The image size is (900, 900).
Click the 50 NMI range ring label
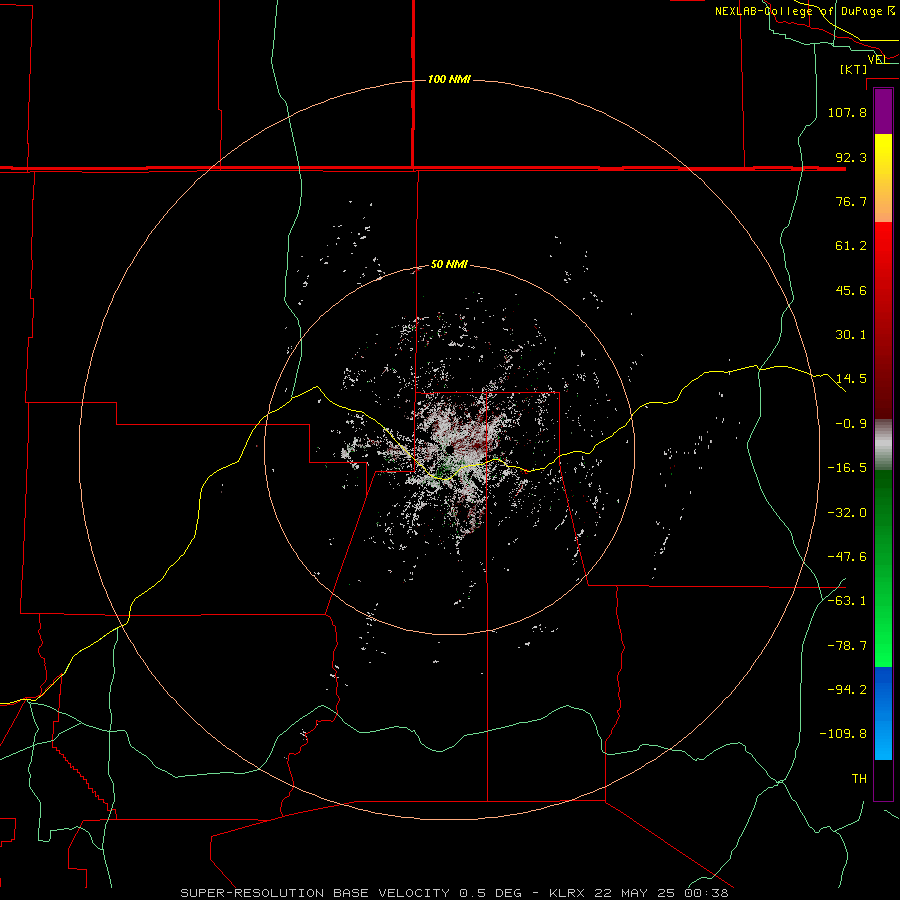coord(449,264)
